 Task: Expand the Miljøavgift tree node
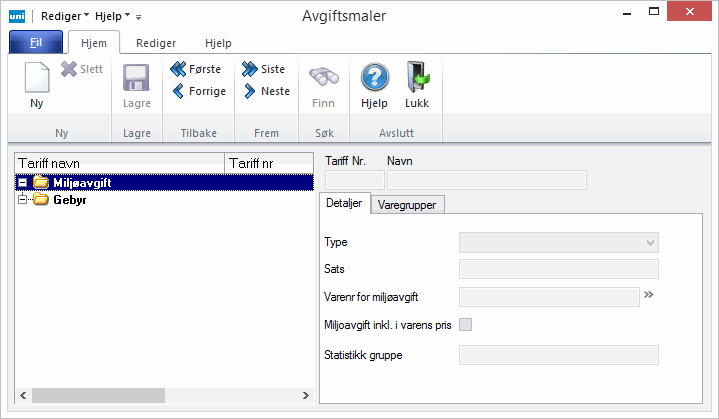coord(23,183)
